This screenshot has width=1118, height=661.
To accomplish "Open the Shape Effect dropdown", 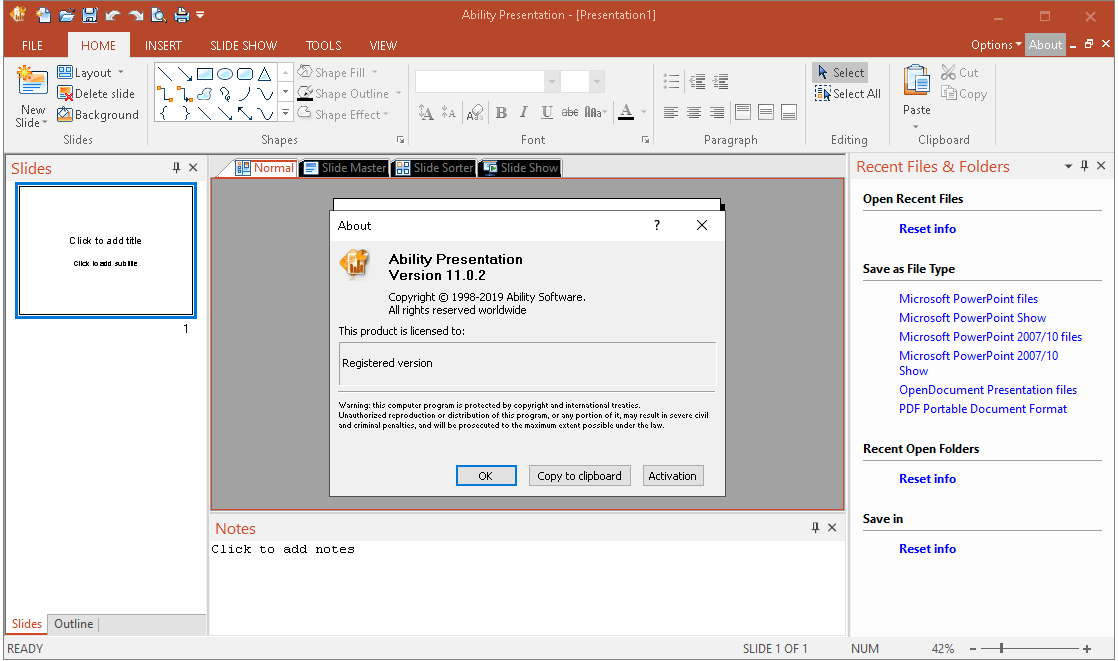I will click(x=386, y=114).
